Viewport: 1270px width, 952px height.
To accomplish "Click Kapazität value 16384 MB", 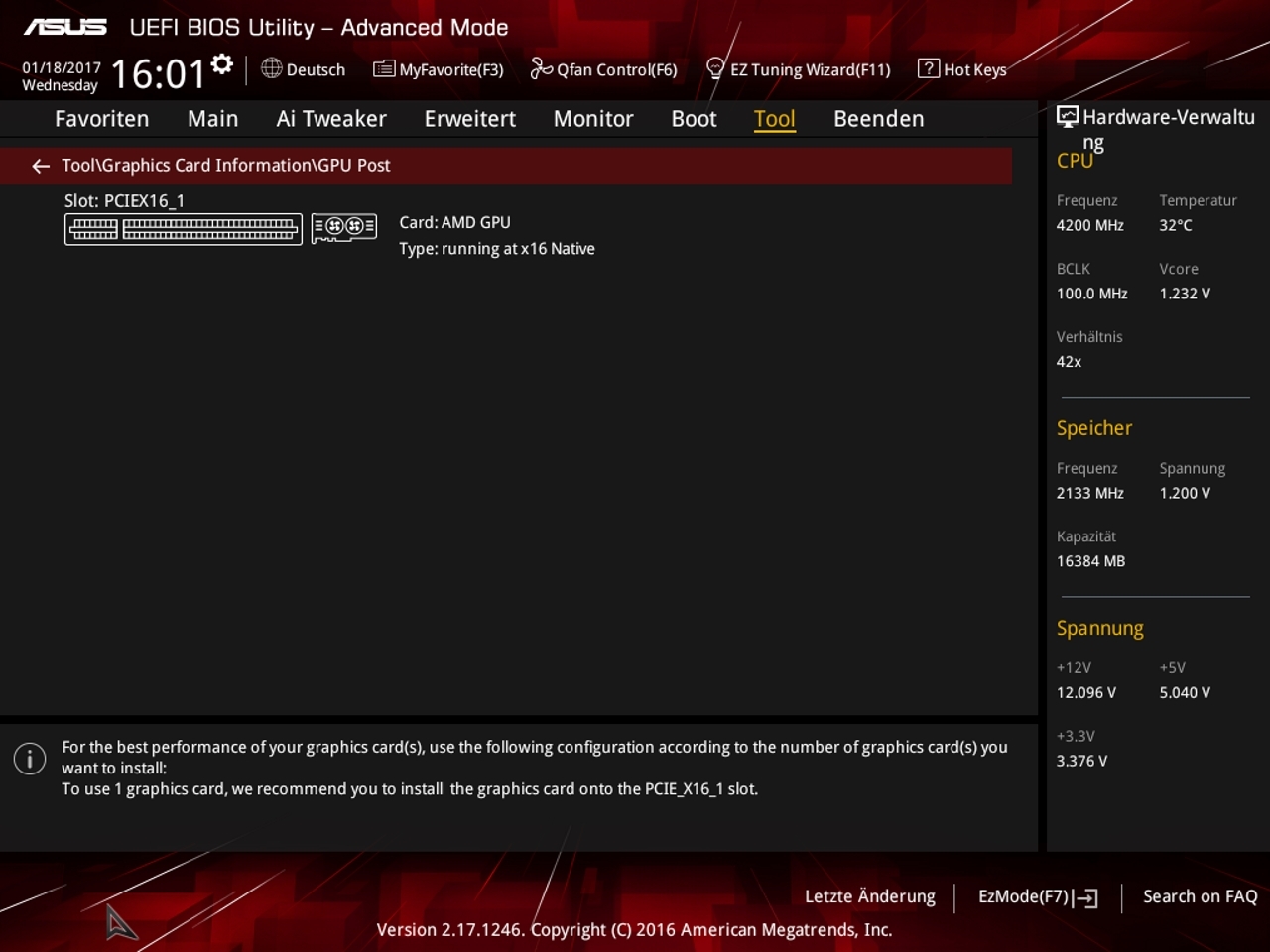I will click(1091, 561).
